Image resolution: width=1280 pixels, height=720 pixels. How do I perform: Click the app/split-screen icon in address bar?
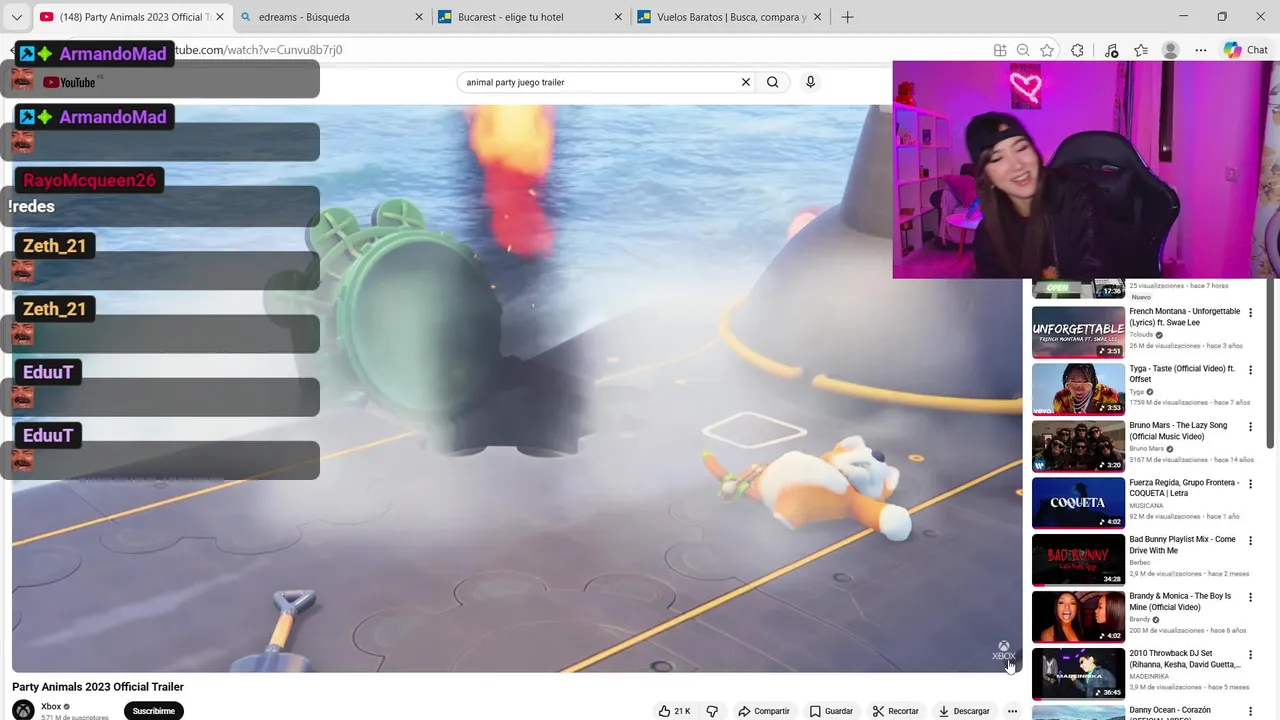(x=1000, y=50)
